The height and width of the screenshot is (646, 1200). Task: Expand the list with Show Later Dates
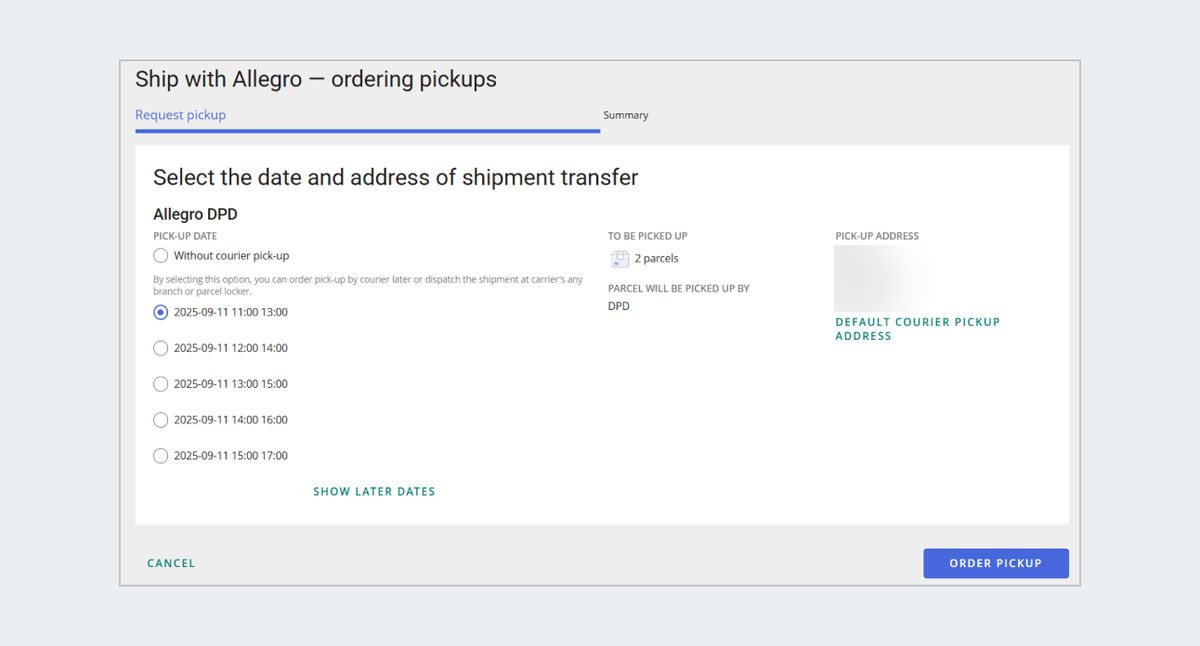click(x=374, y=492)
